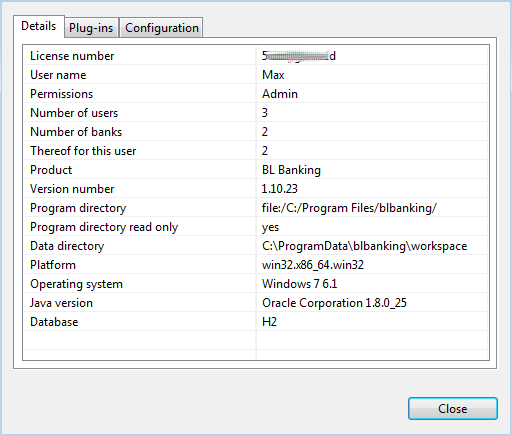This screenshot has width=512, height=436.
Task: Select the Data directory label
Action: click(67, 246)
